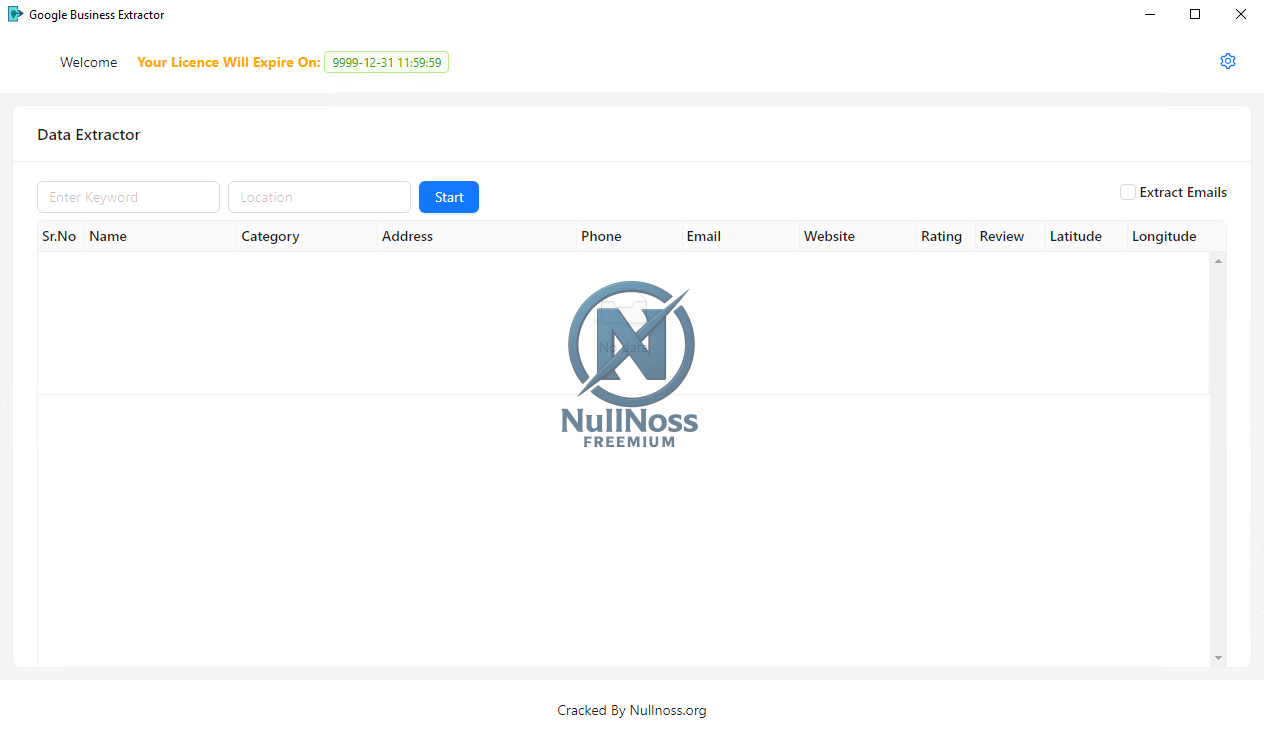Select the Welcome tab

(88, 62)
